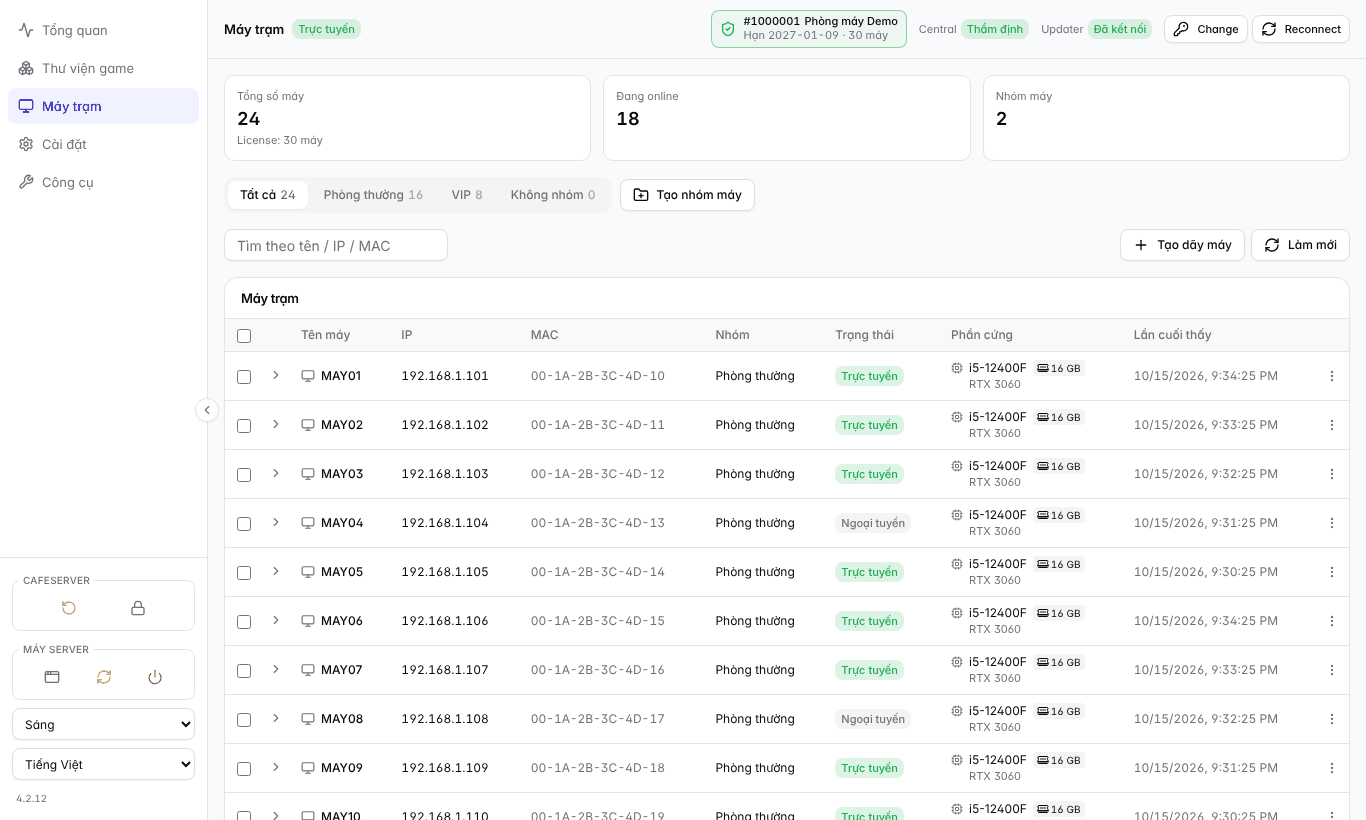The height and width of the screenshot is (820, 1366).
Task: Open the three-dot menu for MAY06
Action: click(1331, 621)
